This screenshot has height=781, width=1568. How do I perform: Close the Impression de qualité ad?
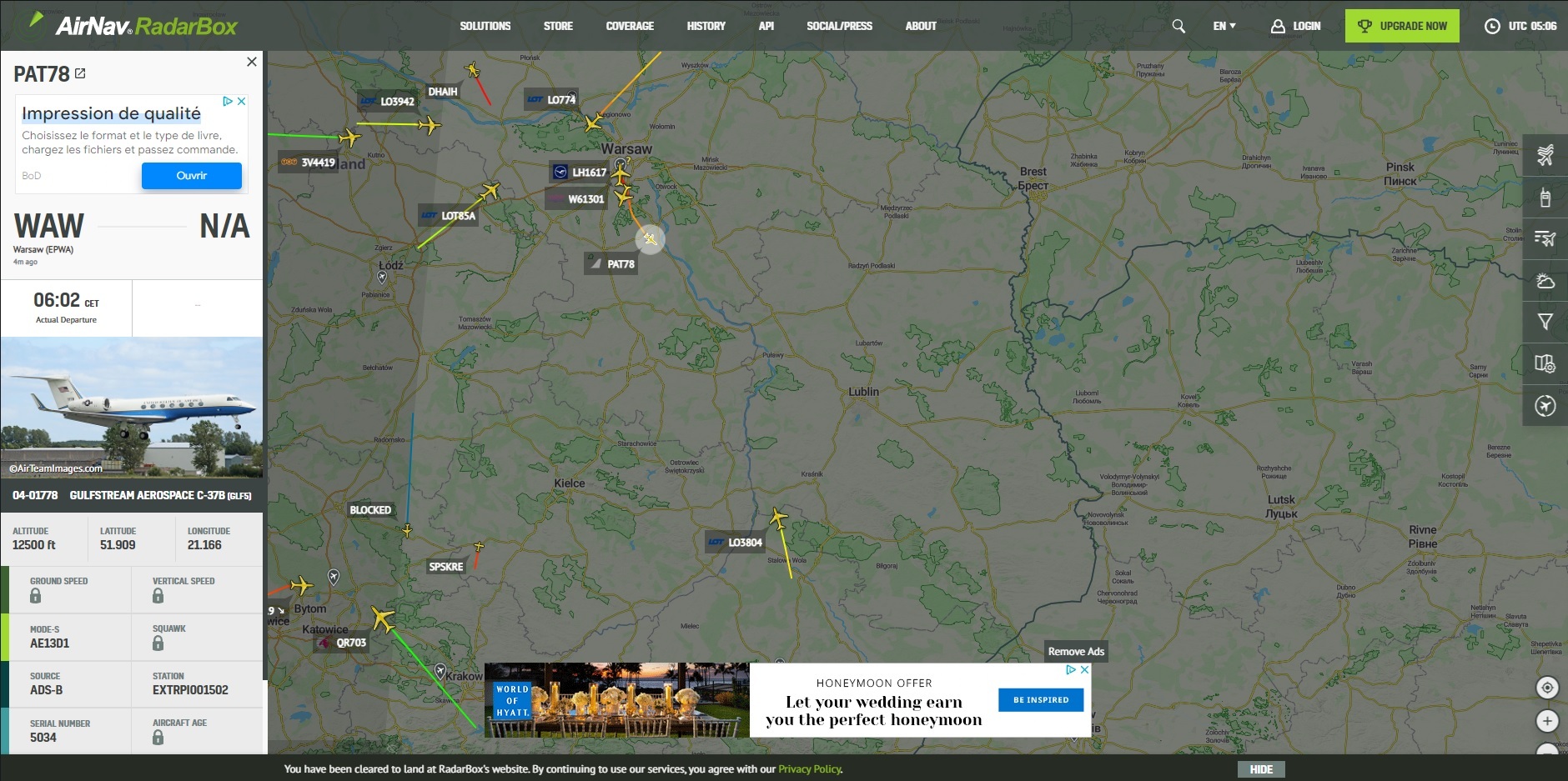pyautogui.click(x=242, y=101)
